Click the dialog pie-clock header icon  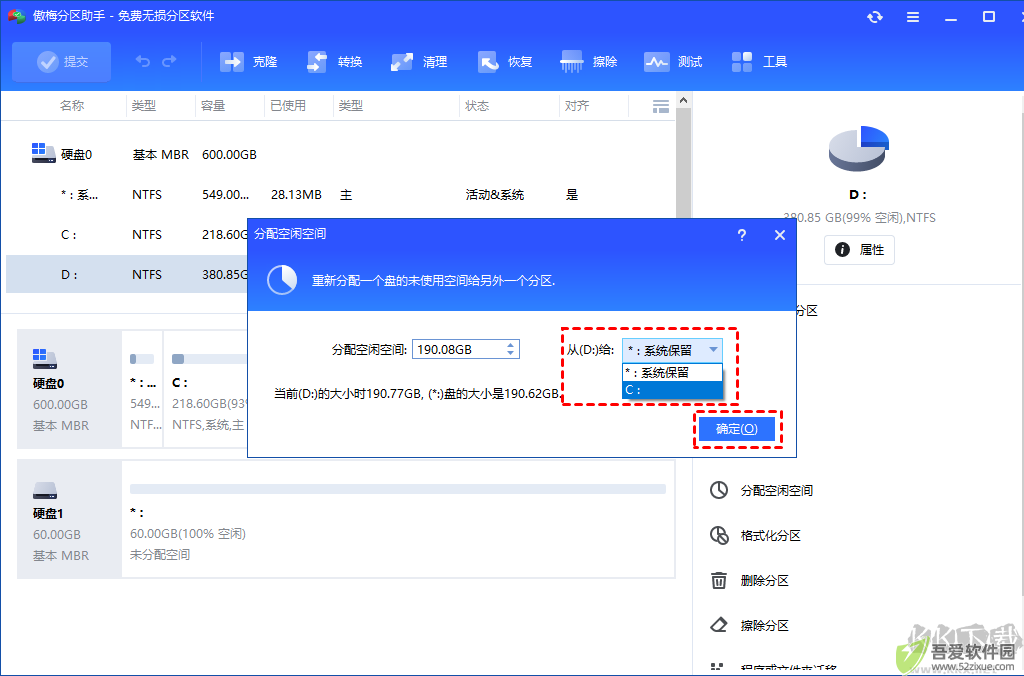tap(282, 280)
